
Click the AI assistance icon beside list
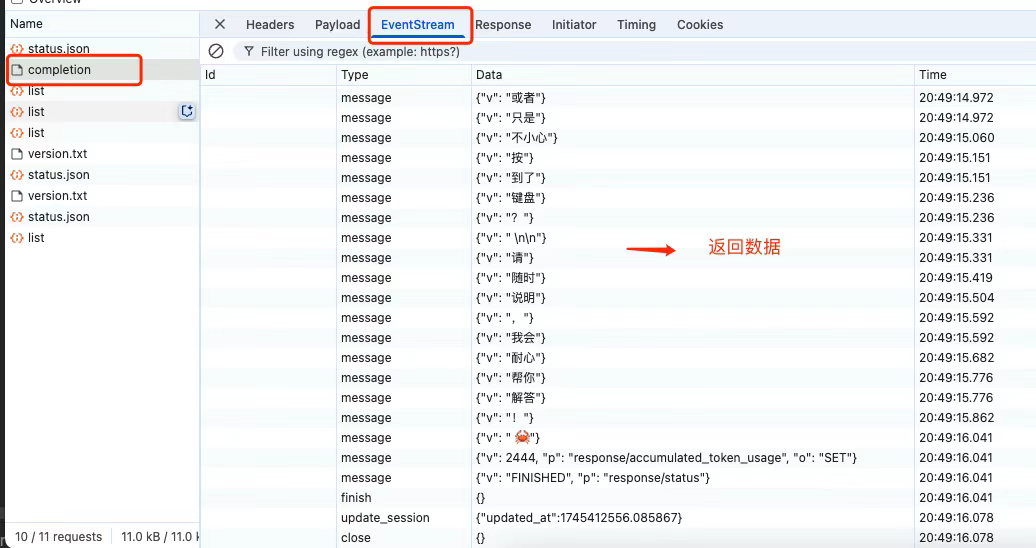point(186,112)
